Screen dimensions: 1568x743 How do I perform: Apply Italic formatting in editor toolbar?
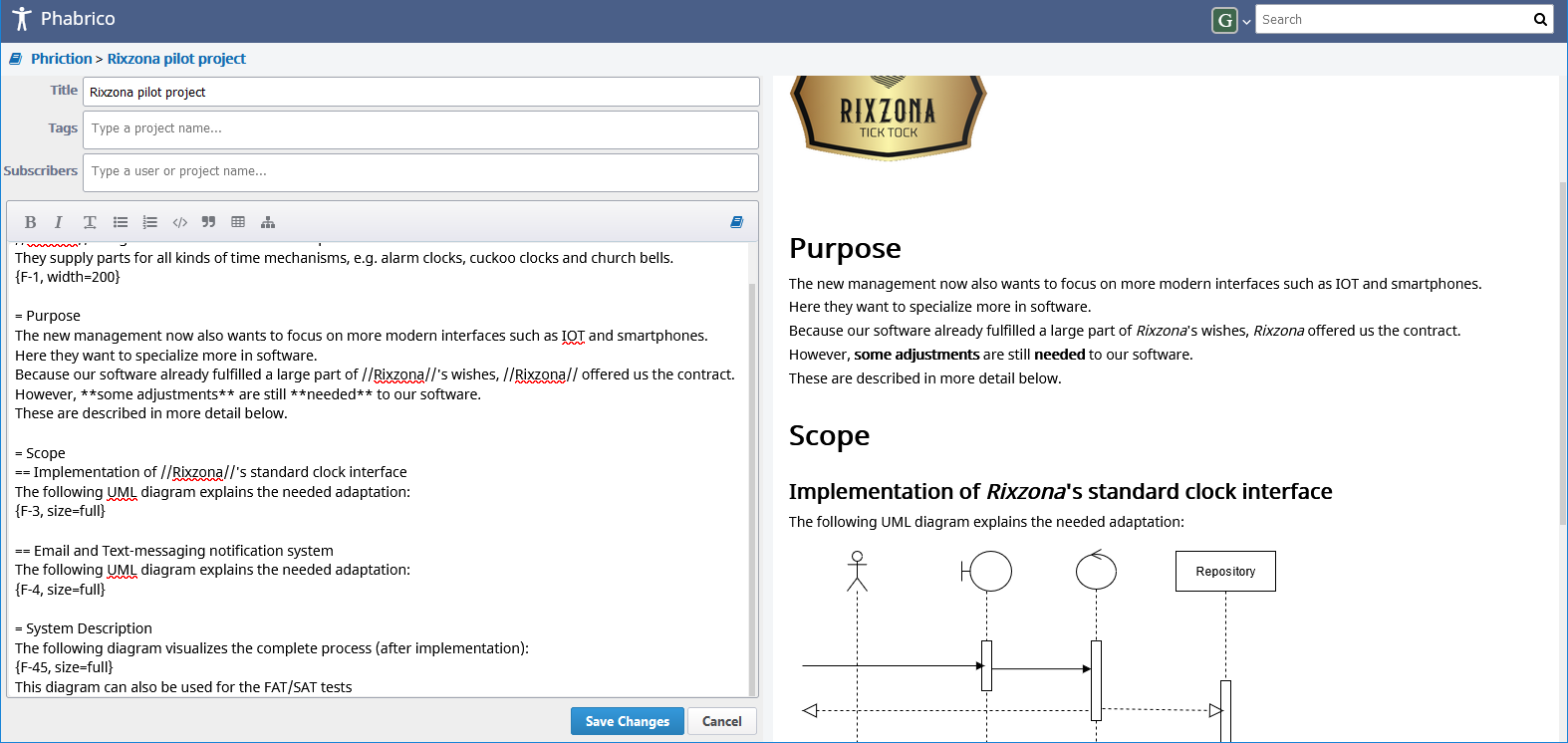pos(58,222)
